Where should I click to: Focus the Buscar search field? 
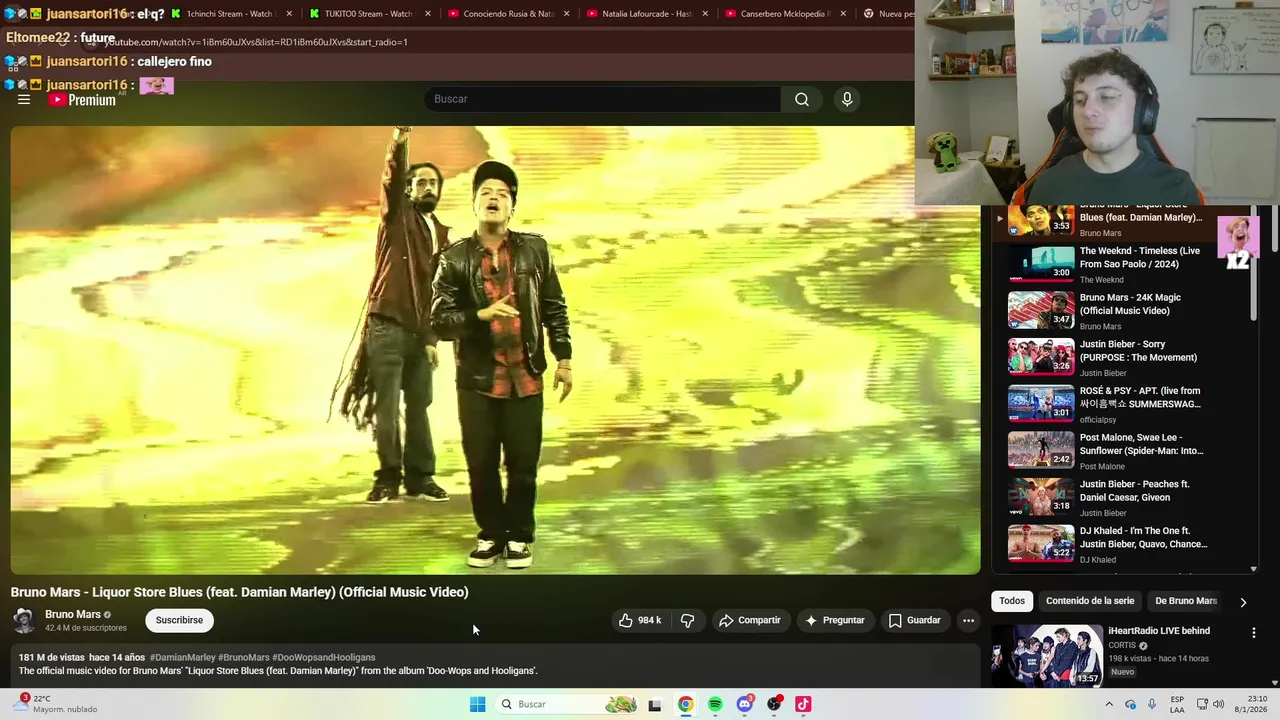pos(603,99)
